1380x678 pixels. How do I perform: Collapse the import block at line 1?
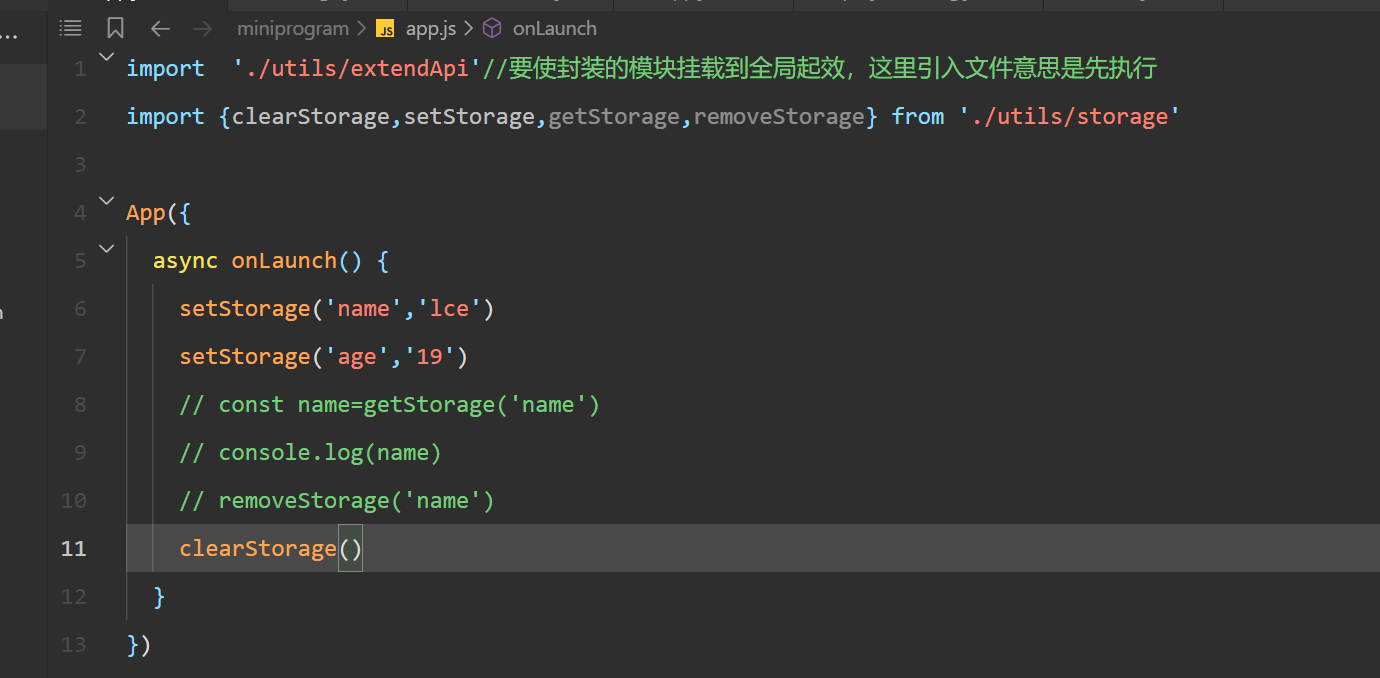click(x=107, y=58)
